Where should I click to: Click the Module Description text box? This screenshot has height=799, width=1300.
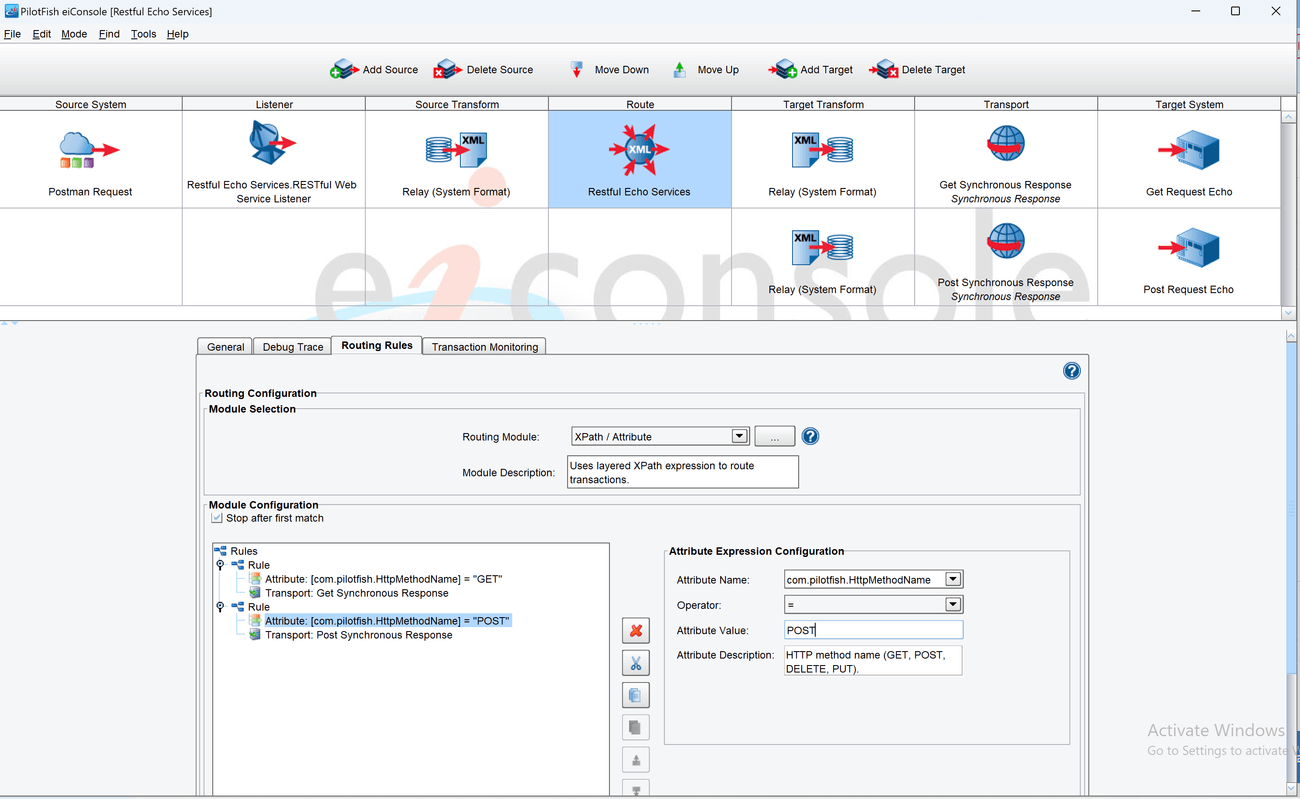[683, 472]
